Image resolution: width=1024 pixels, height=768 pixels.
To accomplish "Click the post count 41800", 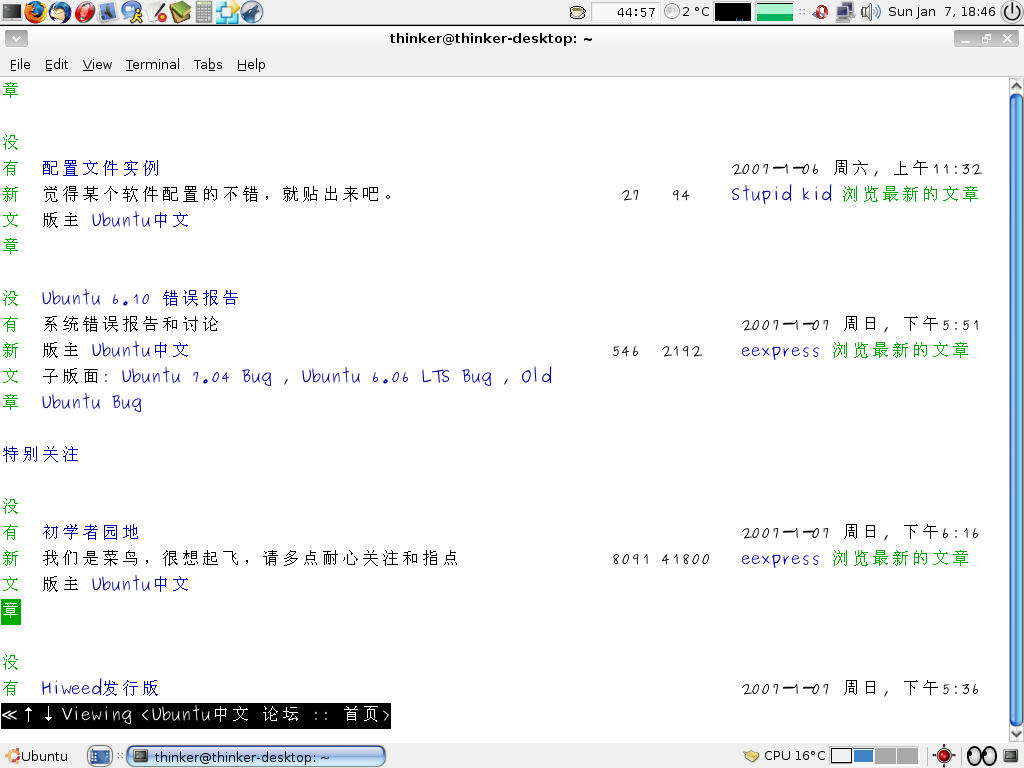I will [x=686, y=559].
